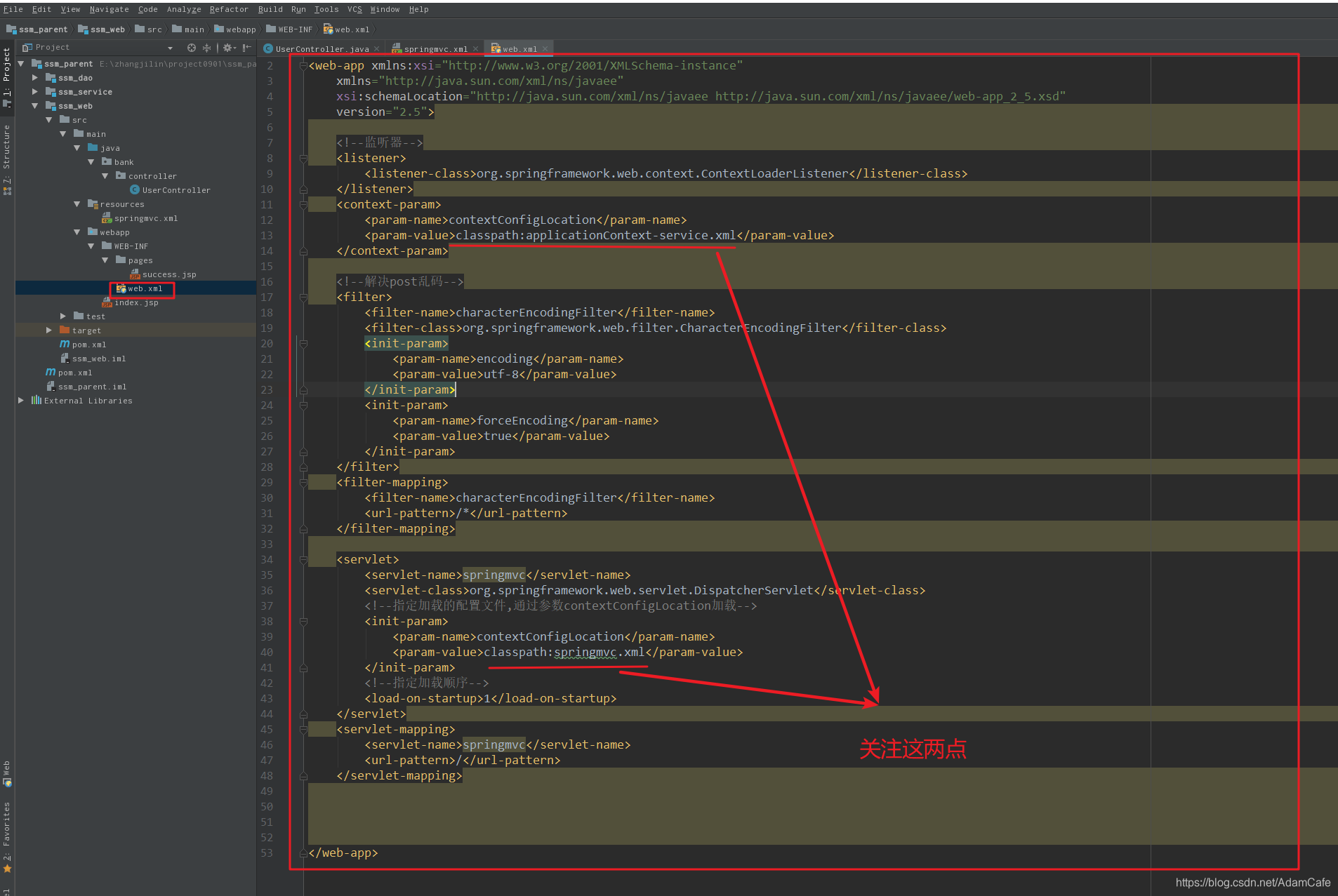Fold the listener tag at line 8
Viewport: 1338px width, 896px height.
pos(303,159)
